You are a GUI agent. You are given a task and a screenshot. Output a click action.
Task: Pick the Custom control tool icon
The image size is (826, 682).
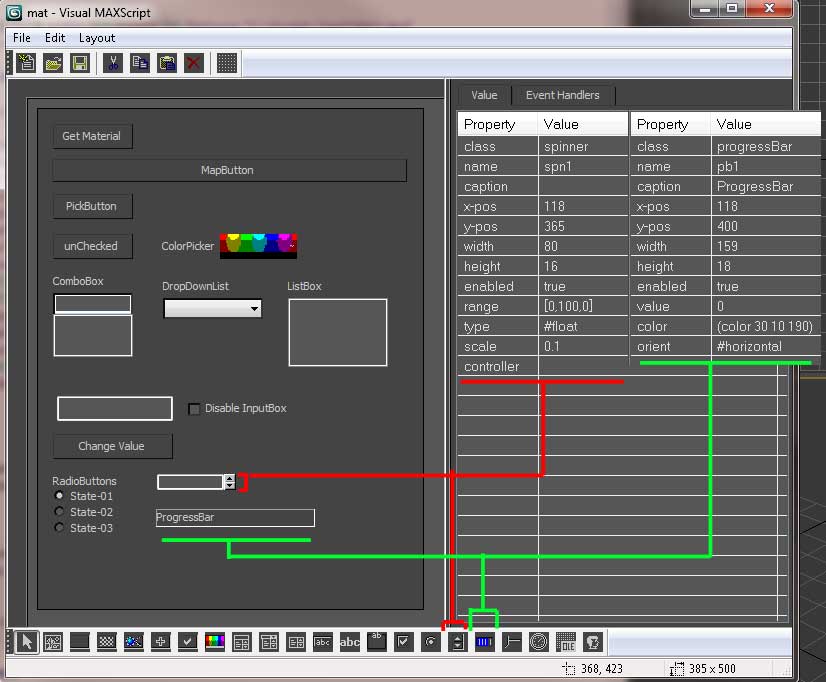pyautogui.click(x=593, y=641)
